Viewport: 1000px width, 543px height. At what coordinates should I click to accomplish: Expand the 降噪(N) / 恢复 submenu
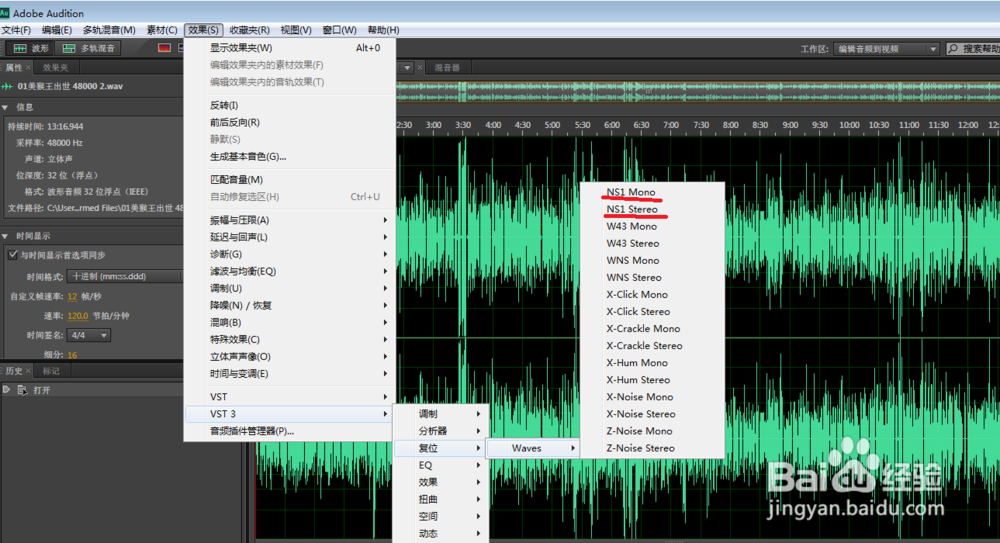click(x=288, y=306)
